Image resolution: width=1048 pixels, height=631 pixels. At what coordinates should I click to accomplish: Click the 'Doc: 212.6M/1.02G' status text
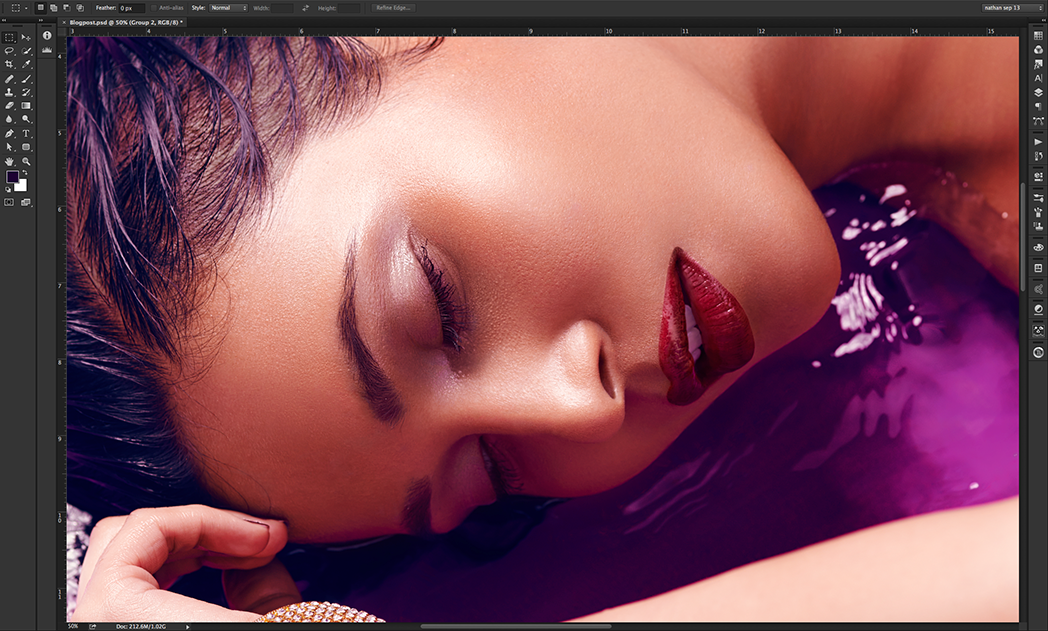141,626
